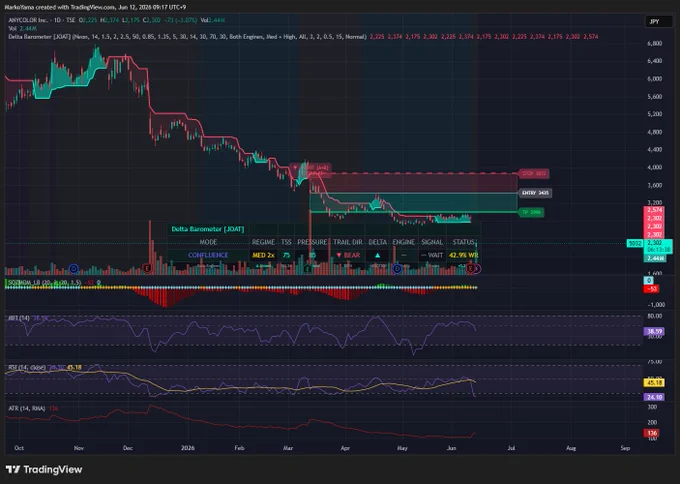This screenshot has width=680, height=484.
Task: Select the SQZMOM_LB indicator legend
Action: tap(54, 282)
